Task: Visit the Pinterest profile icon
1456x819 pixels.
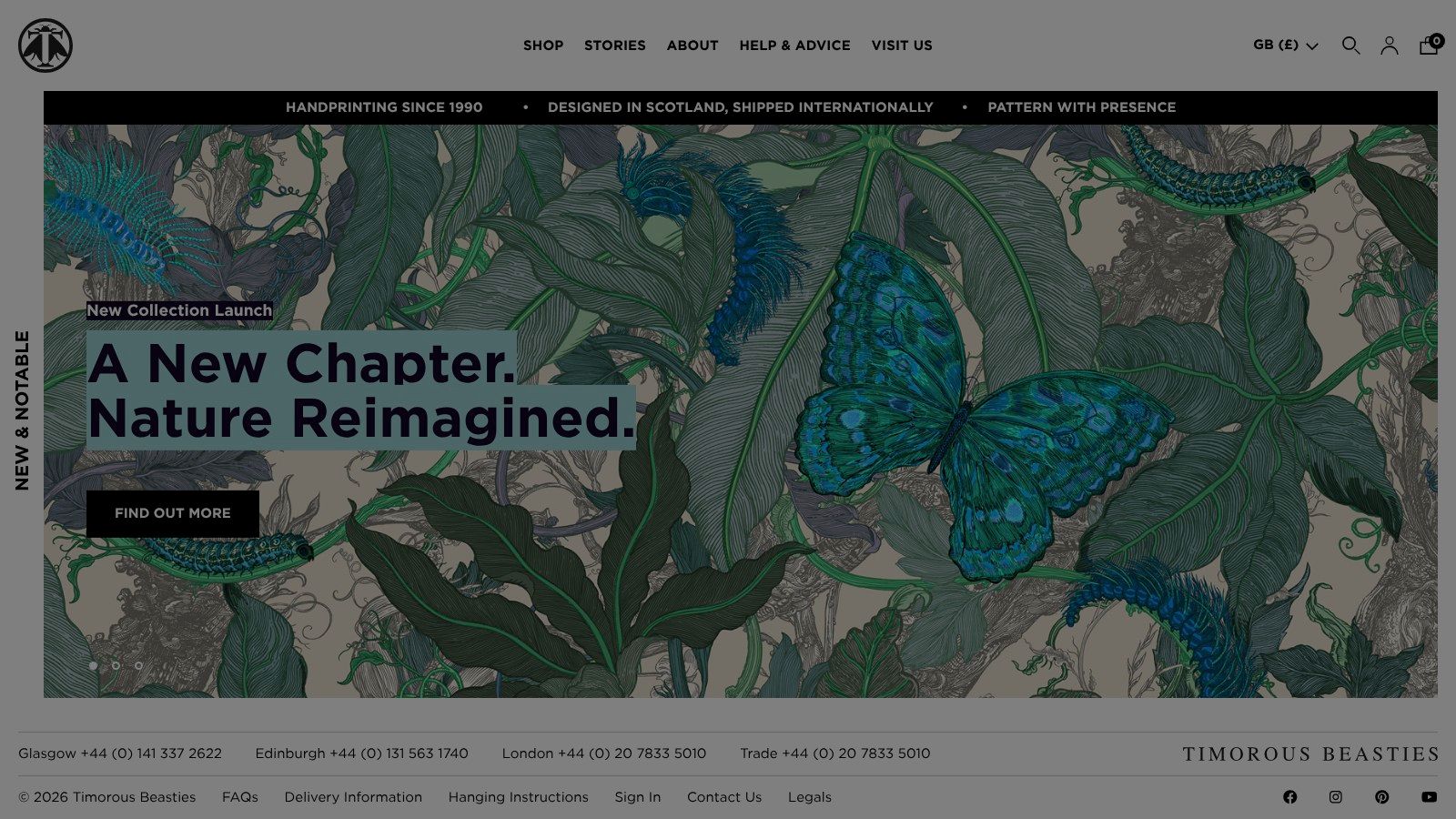Action: (1382, 797)
